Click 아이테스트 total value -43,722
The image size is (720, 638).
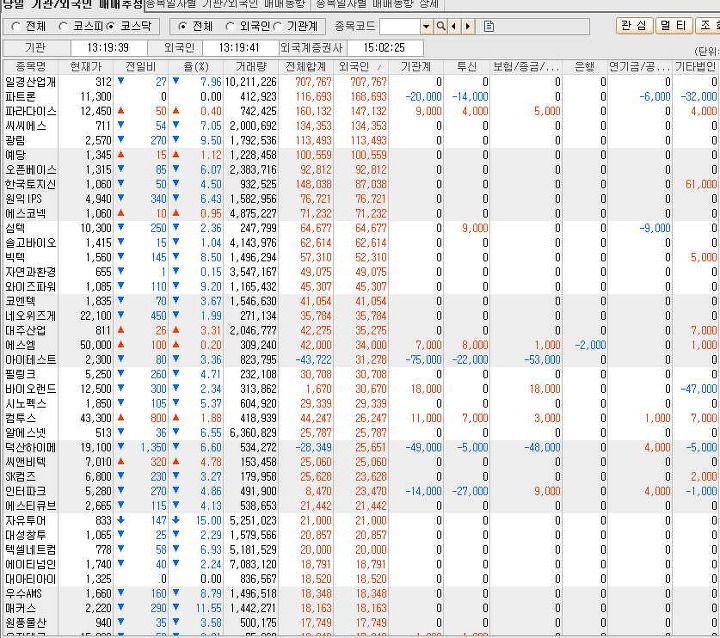(x=314, y=360)
